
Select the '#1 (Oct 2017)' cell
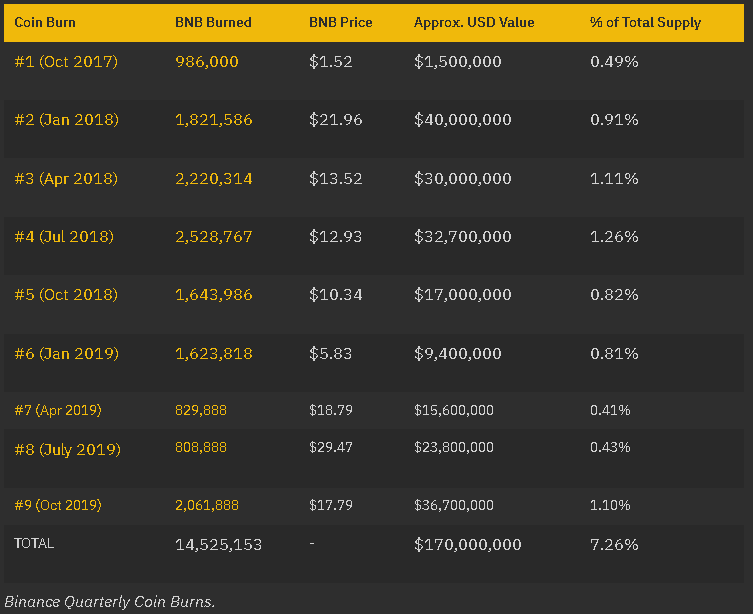[66, 61]
